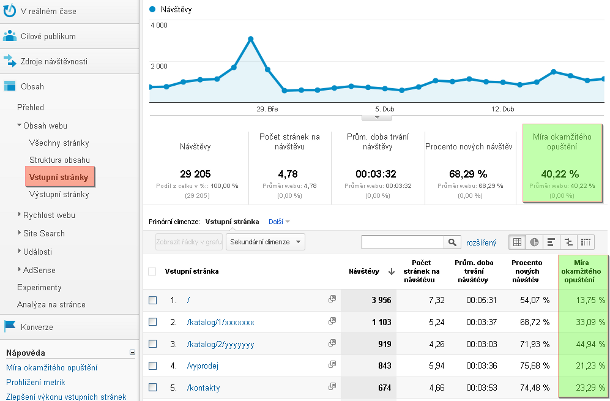The height and width of the screenshot is (401, 610).
Task: Click the Zobrazit řádky v grafu button
Action: pos(189,242)
